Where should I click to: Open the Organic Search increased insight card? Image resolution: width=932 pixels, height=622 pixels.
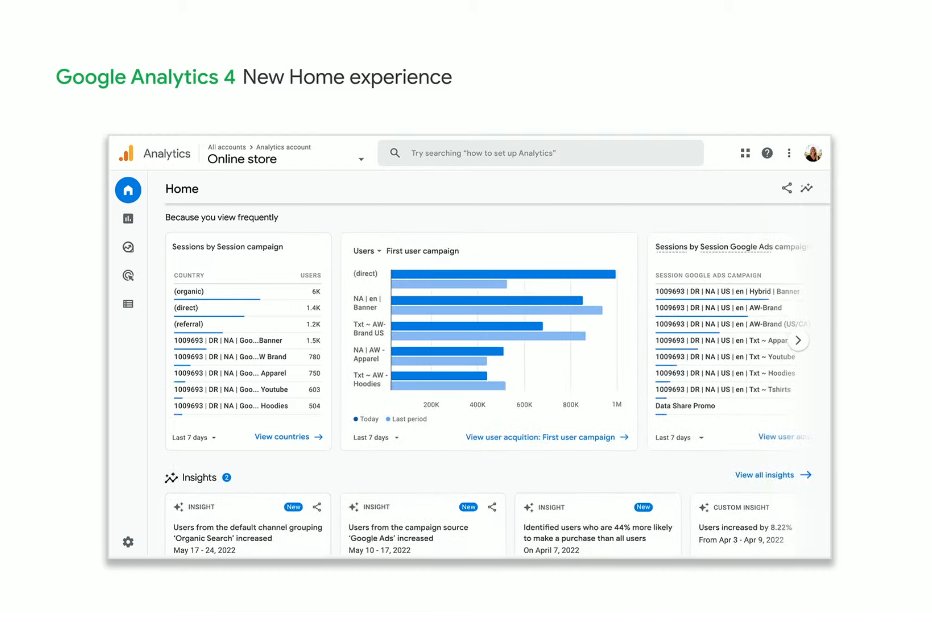248,526
